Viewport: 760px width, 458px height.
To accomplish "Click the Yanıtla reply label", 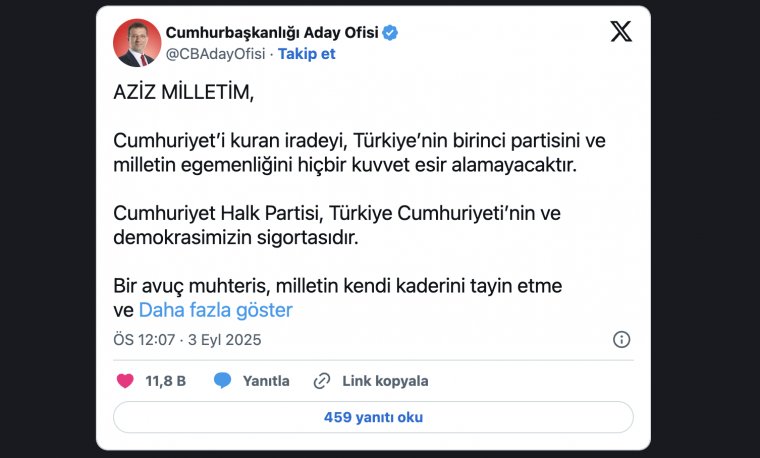I will pos(265,381).
